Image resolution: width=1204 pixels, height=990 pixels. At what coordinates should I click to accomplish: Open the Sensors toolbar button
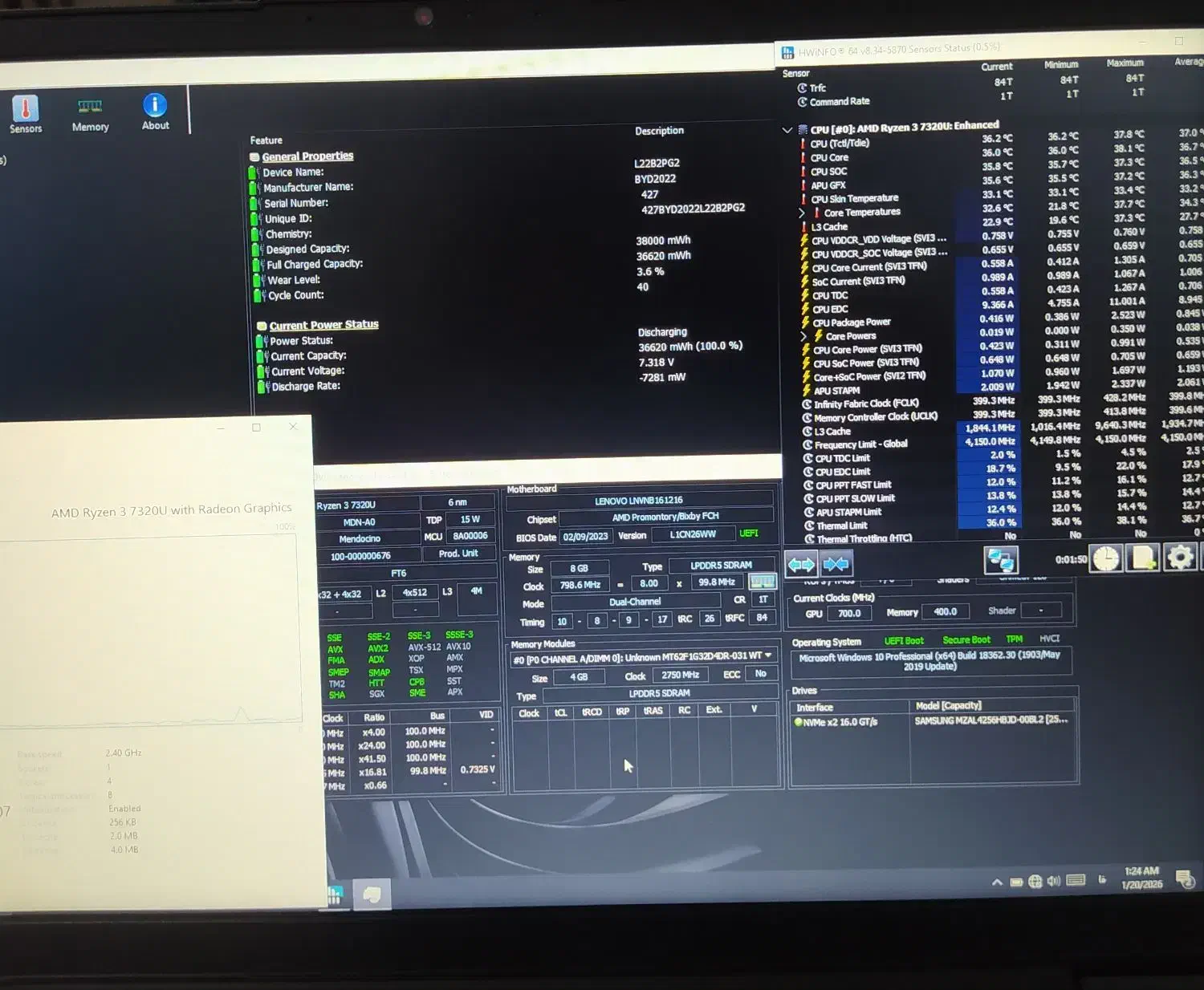(26, 114)
